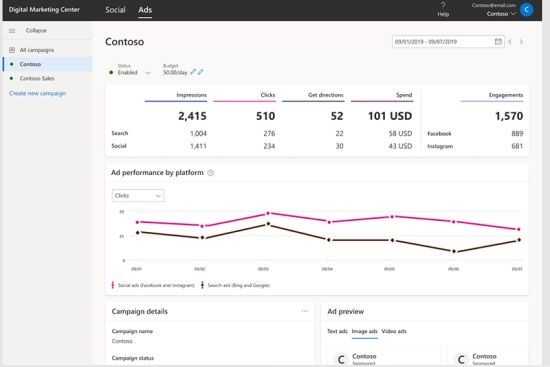Select the Impressions metric header
Image resolution: width=550 pixels, height=367 pixels.
click(192, 95)
